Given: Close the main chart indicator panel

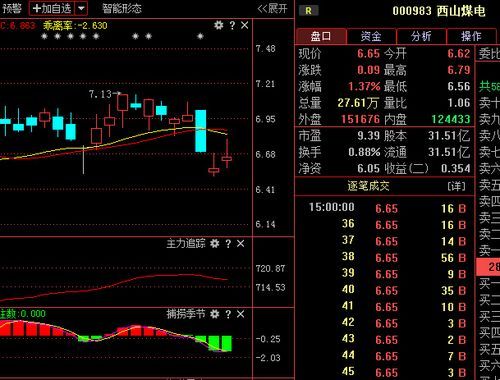Looking at the screenshot, I should [x=245, y=25].
